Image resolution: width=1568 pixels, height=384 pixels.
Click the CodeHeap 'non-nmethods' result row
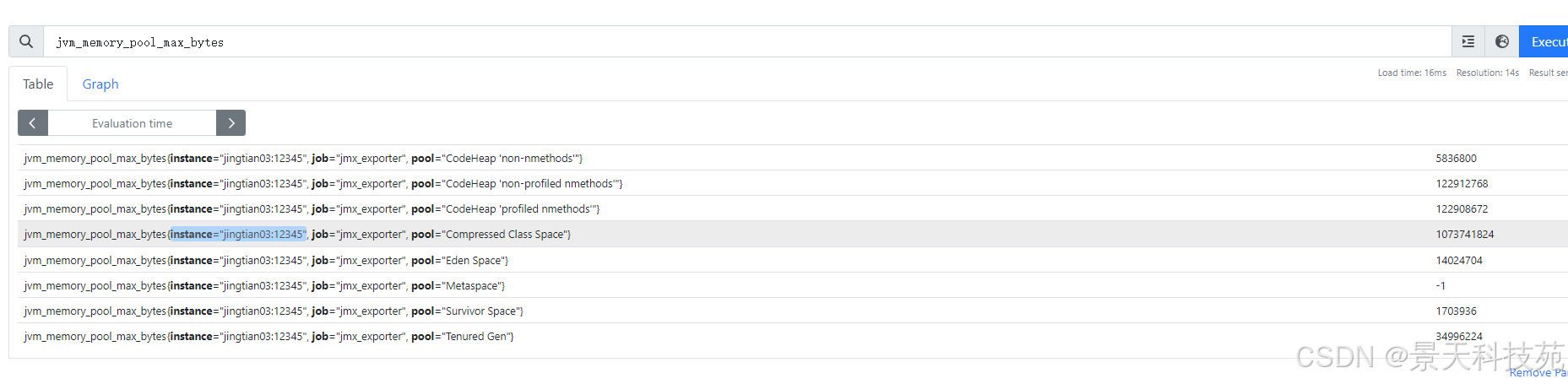[x=303, y=159]
